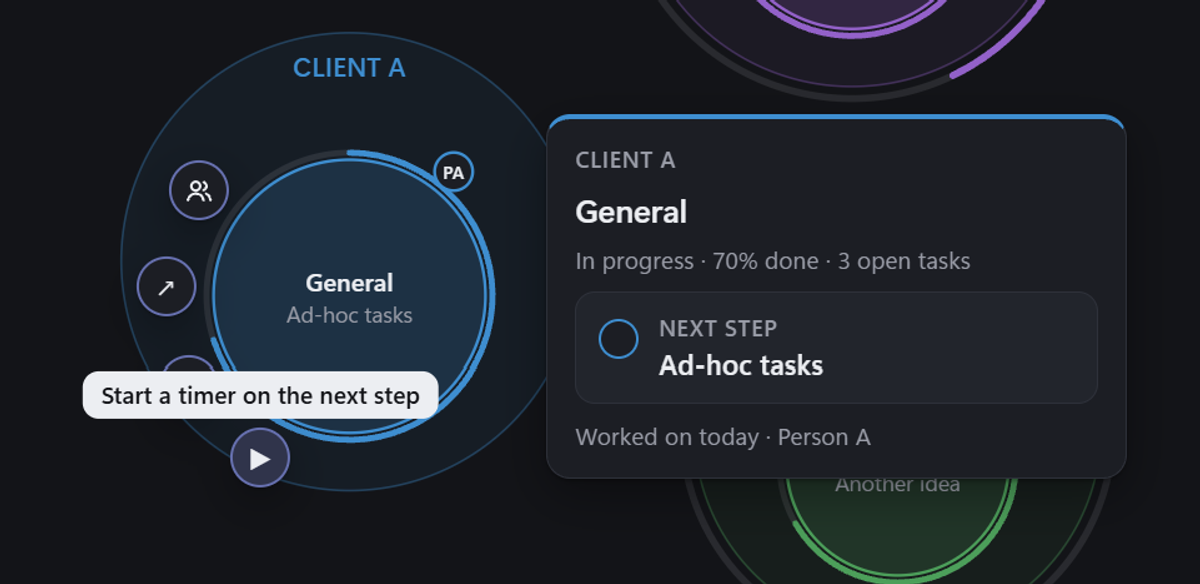Image resolution: width=1200 pixels, height=584 pixels.
Task: Click the Start a timer tooltip
Action: tap(260, 395)
